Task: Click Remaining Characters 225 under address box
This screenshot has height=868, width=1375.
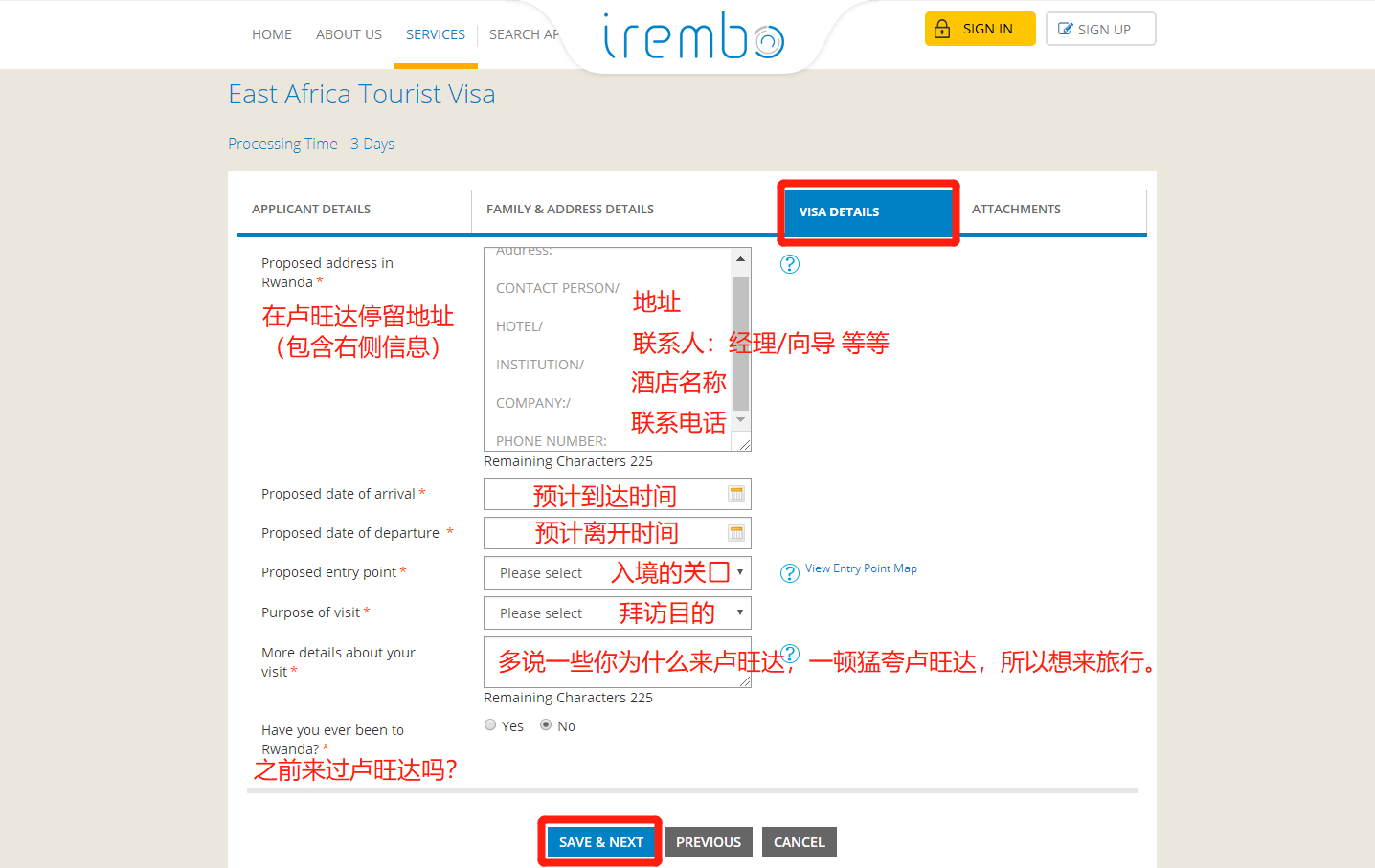Action: point(568,461)
